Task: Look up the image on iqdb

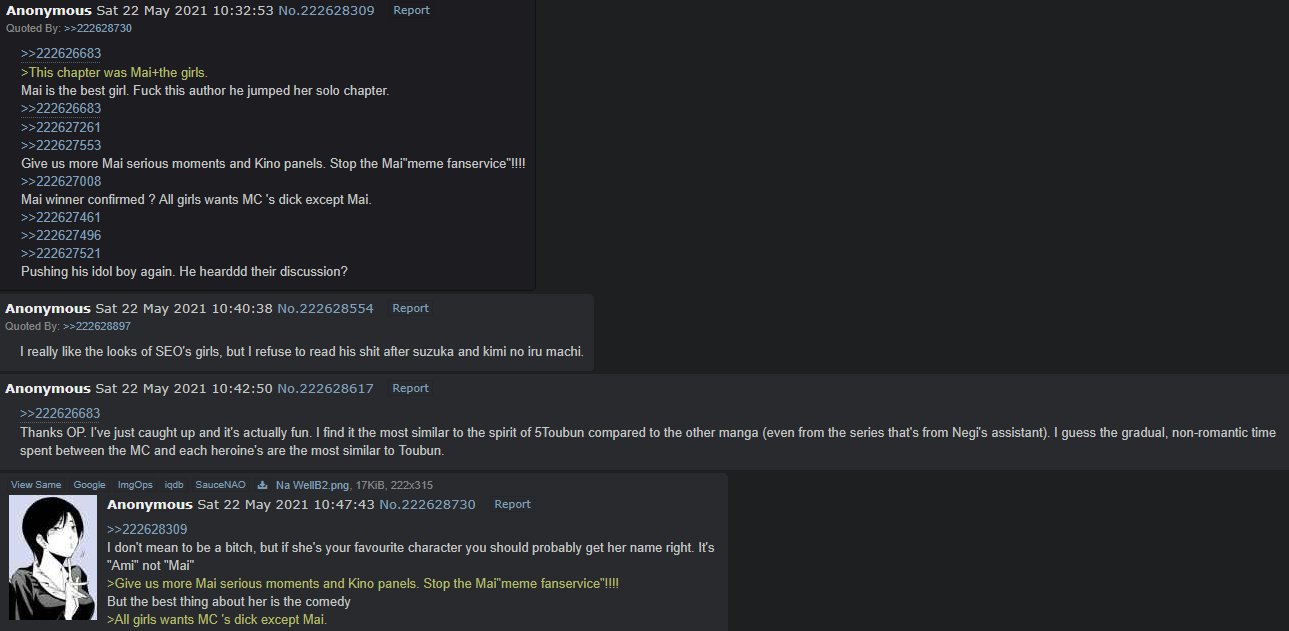Action: (x=174, y=485)
